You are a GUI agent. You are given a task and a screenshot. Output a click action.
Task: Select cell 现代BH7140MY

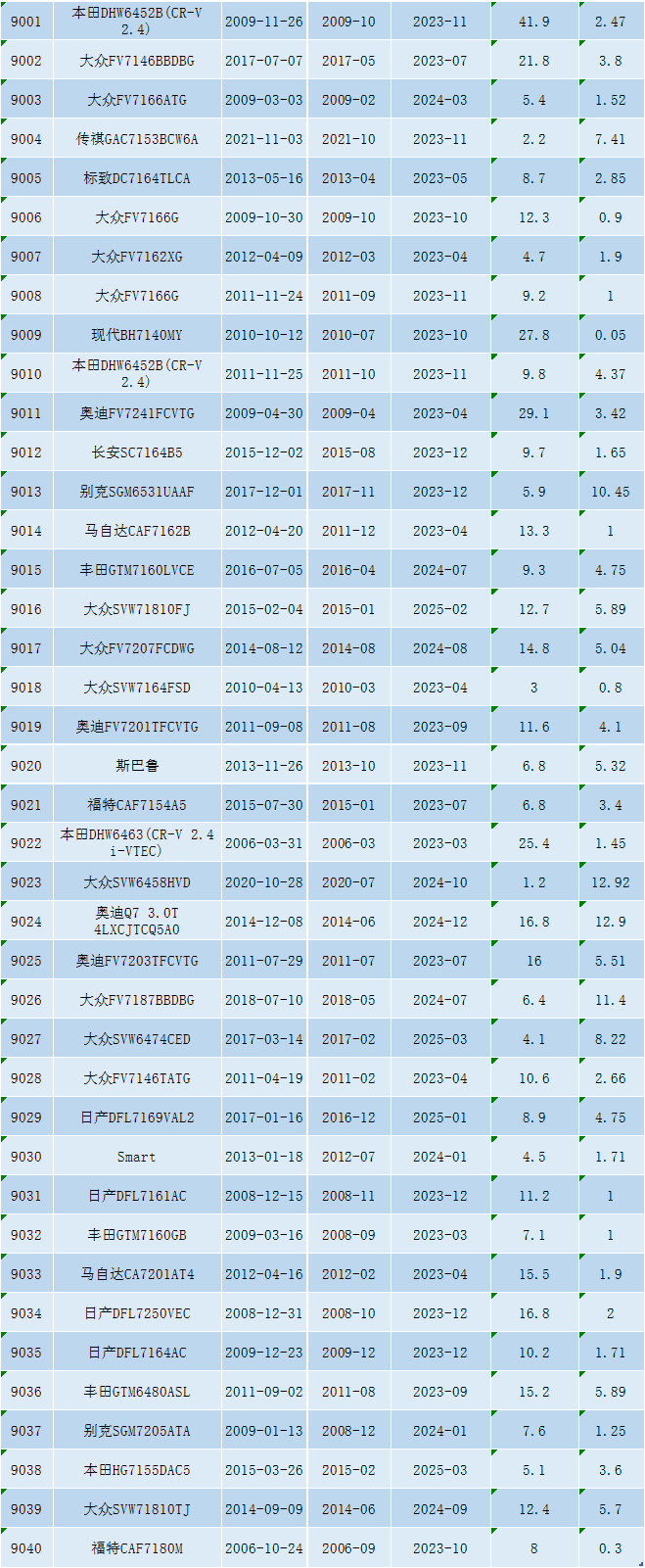(x=137, y=335)
